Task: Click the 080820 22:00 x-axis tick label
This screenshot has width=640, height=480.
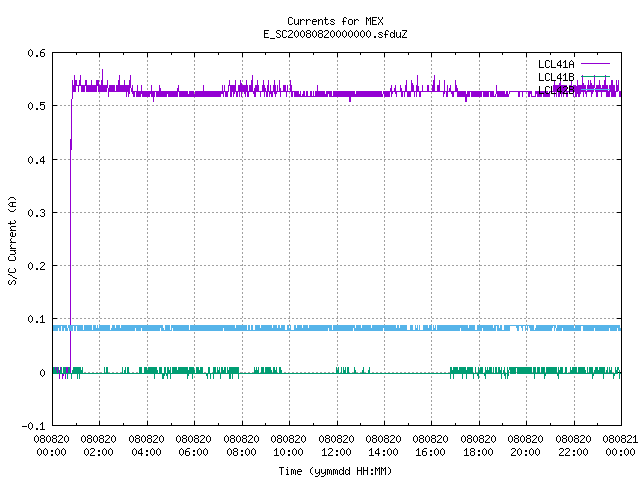Action: click(x=573, y=446)
